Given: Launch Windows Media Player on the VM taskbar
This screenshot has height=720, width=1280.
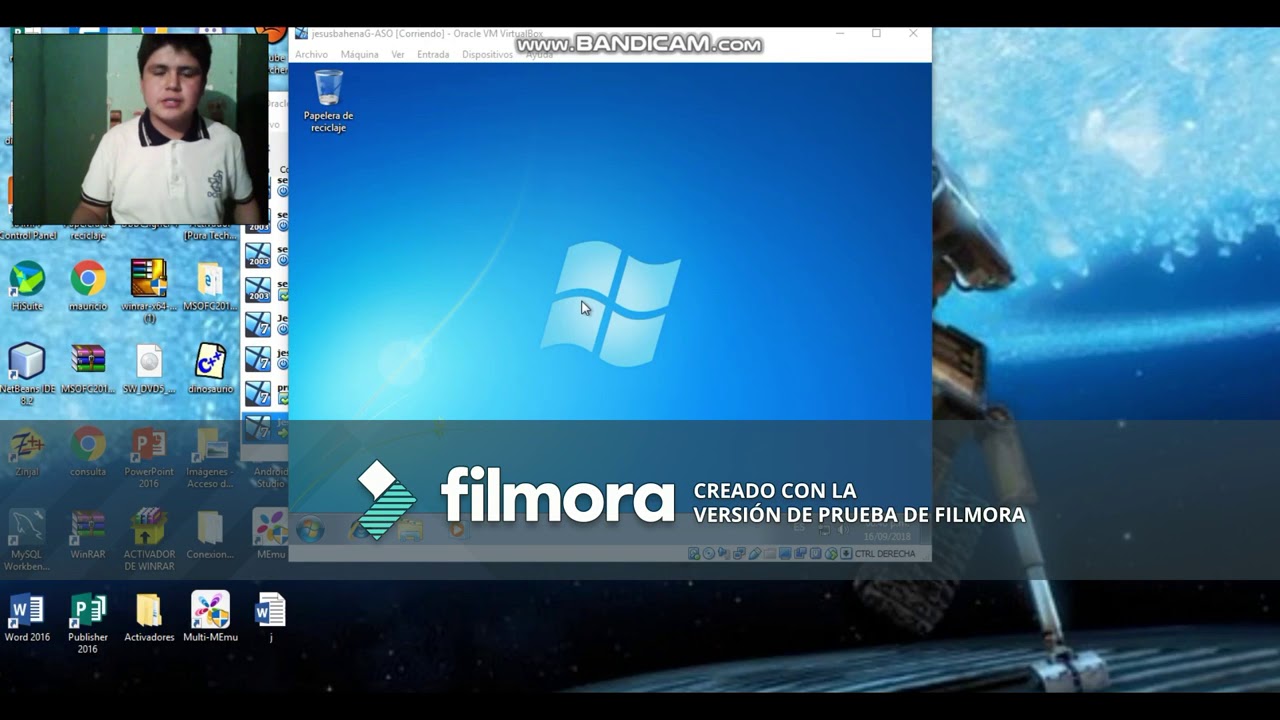Looking at the screenshot, I should [x=457, y=530].
